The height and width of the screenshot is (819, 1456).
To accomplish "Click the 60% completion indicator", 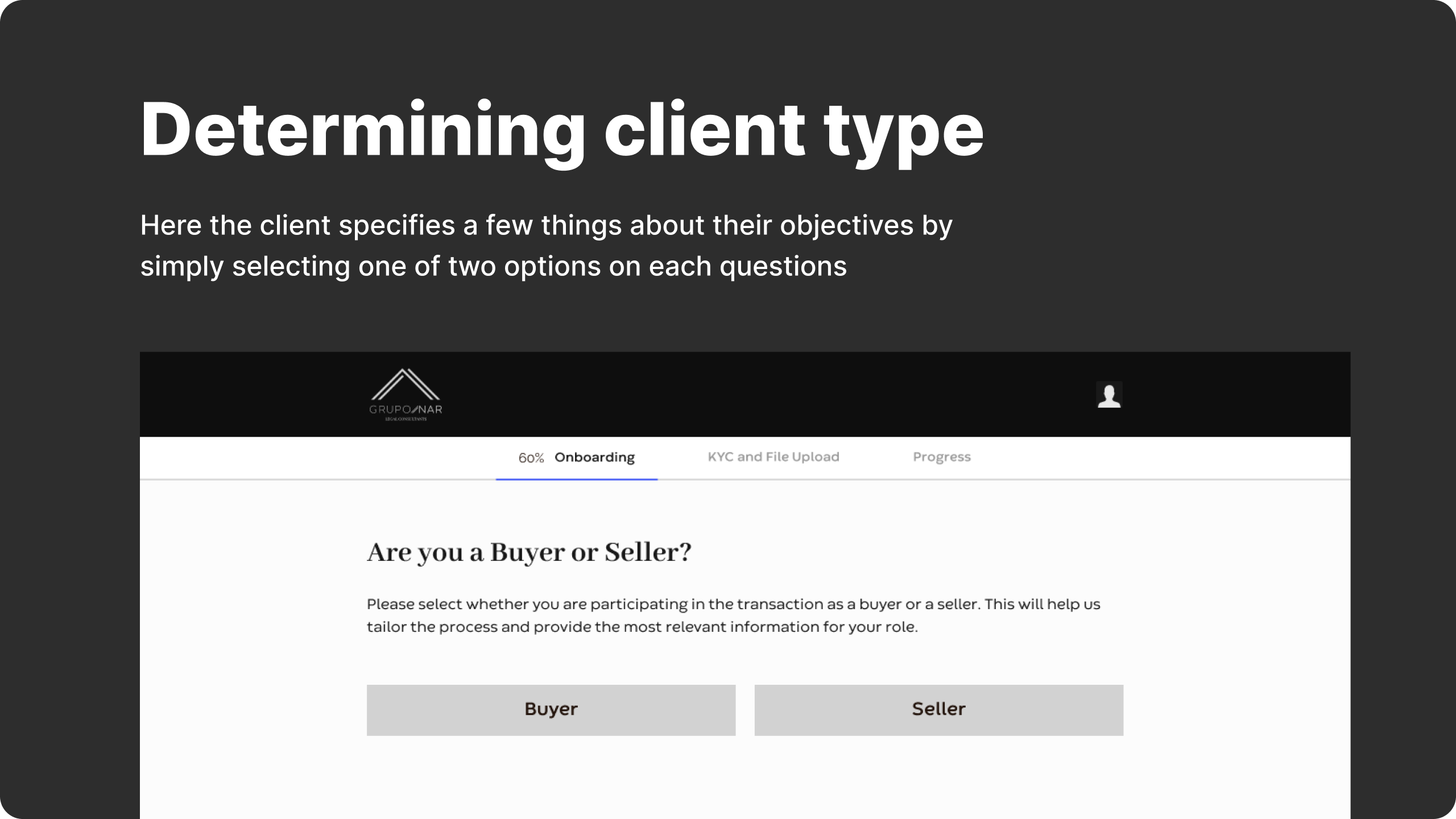I will pos(531,458).
